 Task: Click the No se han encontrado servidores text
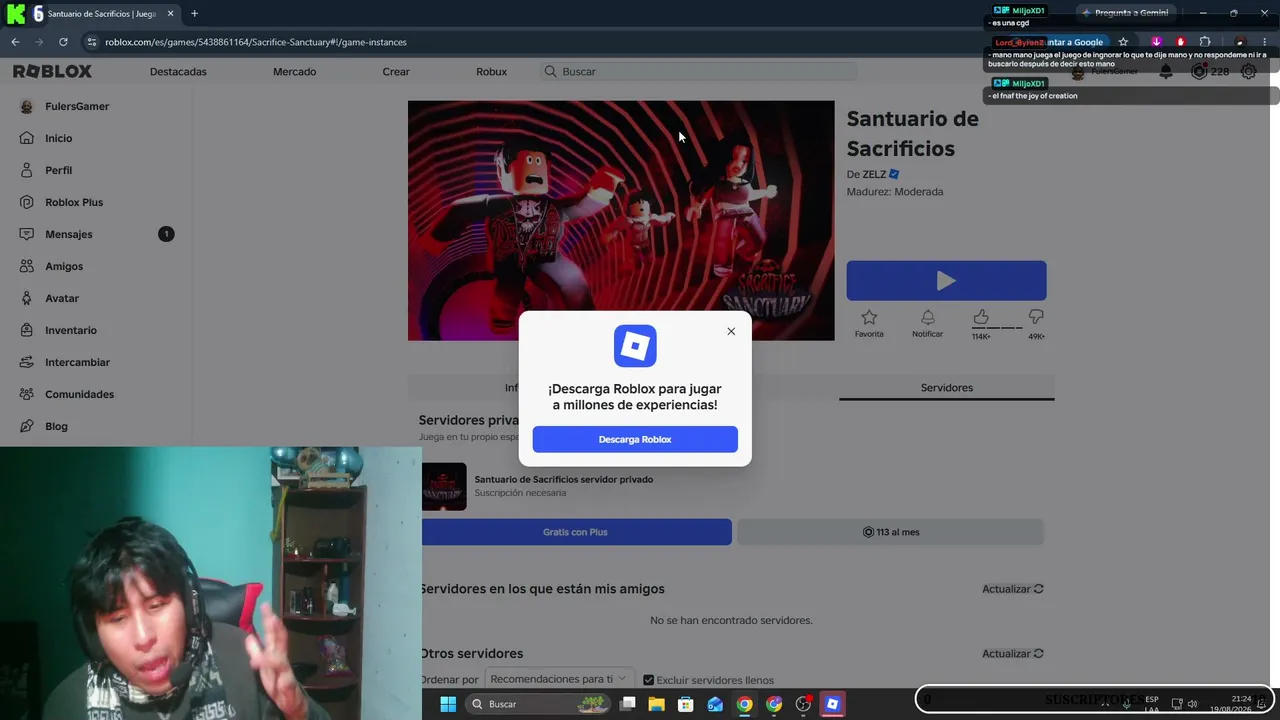[x=731, y=621]
